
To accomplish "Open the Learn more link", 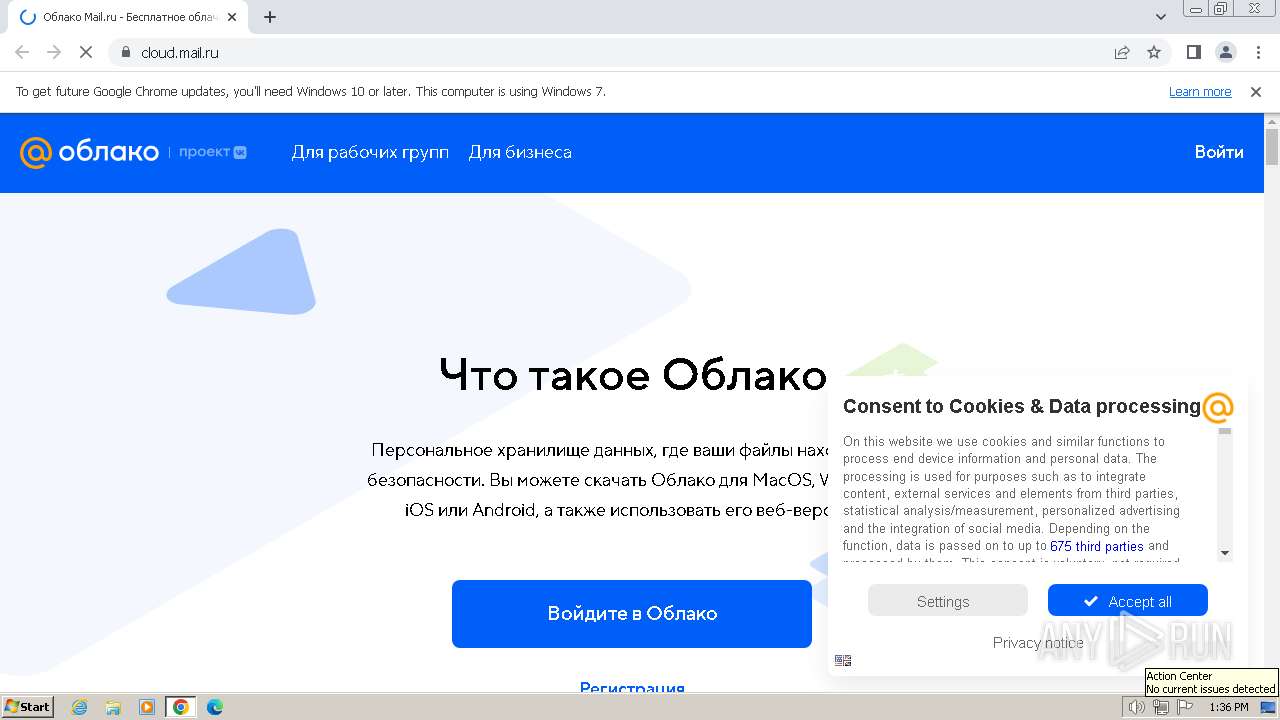I will tap(1200, 91).
